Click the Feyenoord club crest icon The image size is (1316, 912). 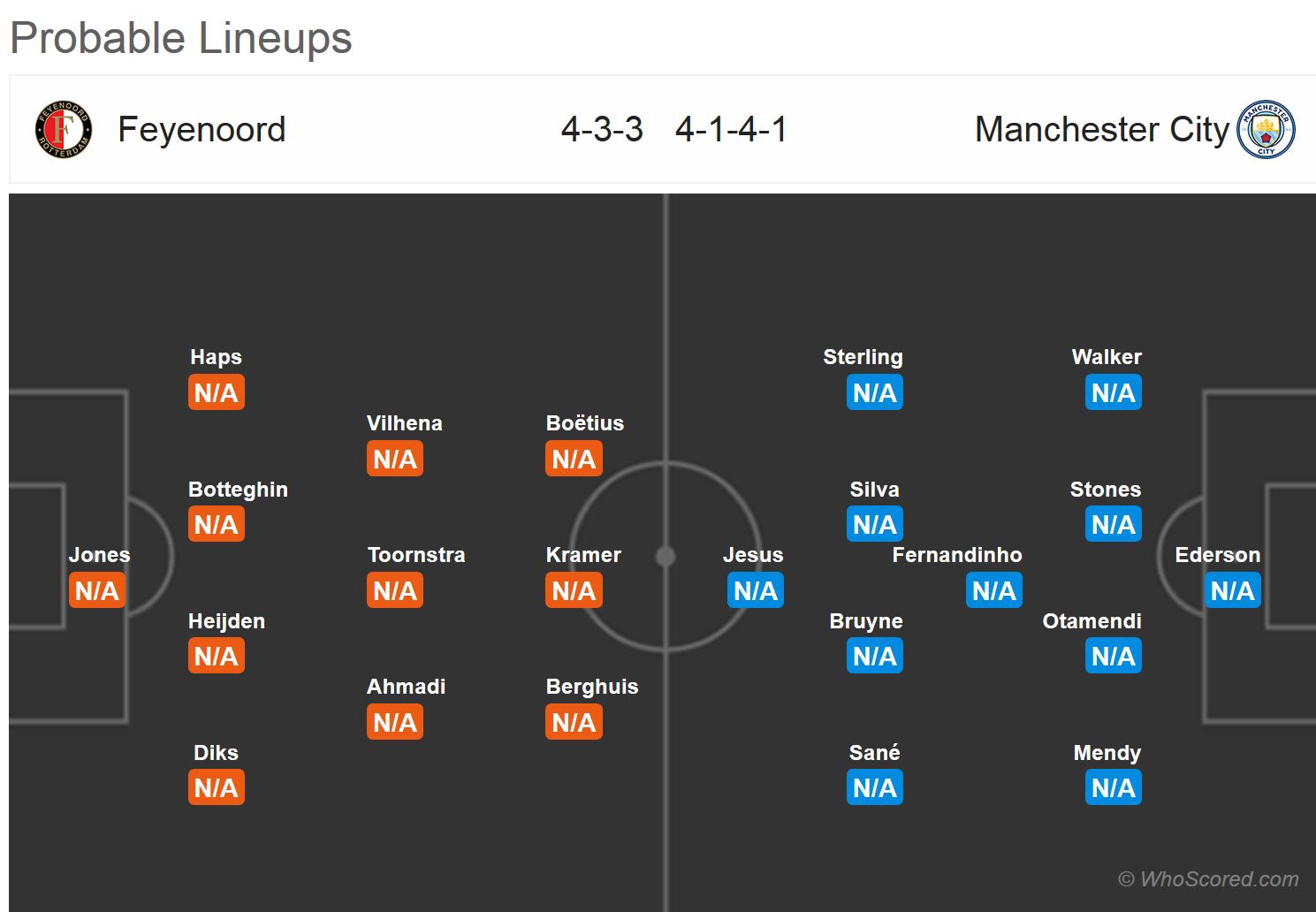(63, 130)
